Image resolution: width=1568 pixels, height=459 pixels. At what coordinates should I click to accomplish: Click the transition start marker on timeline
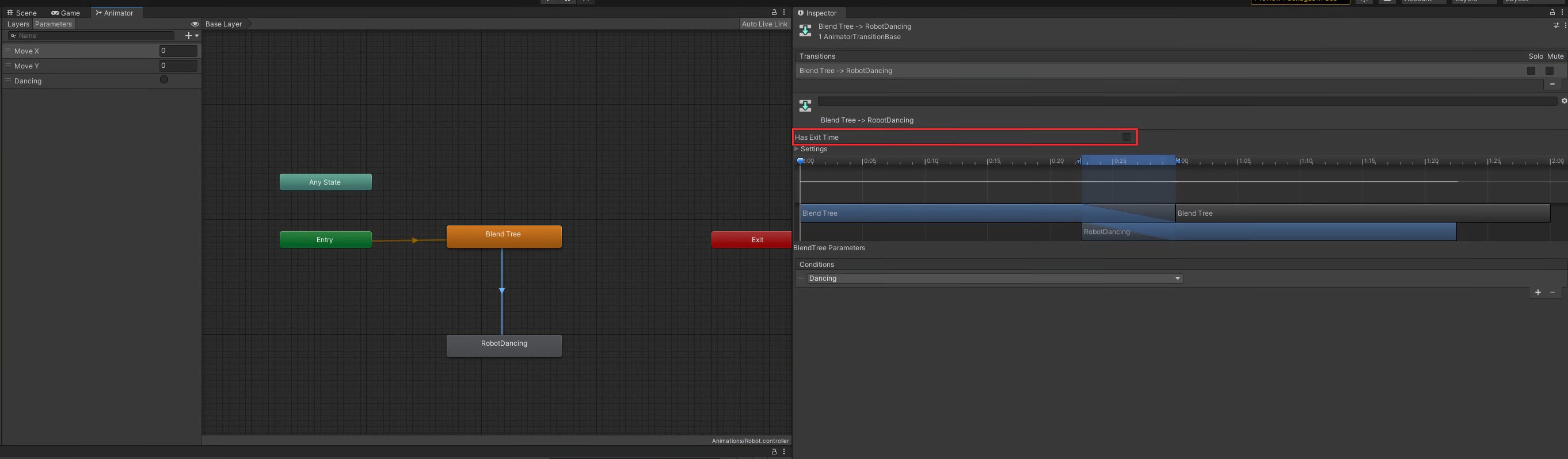[1079, 161]
